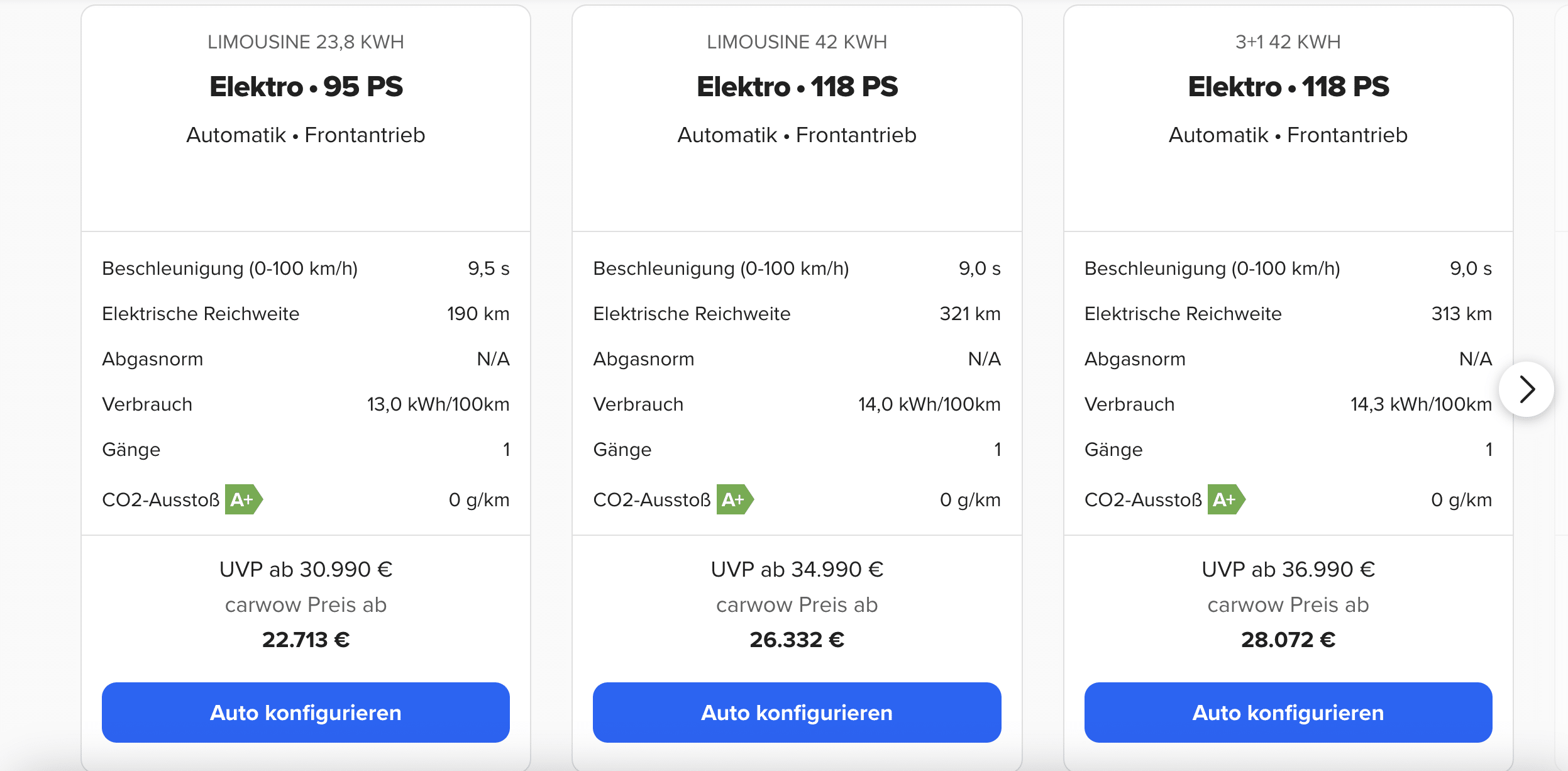This screenshot has height=771, width=1568.
Task: Click the 190 km range value
Action: point(478,313)
